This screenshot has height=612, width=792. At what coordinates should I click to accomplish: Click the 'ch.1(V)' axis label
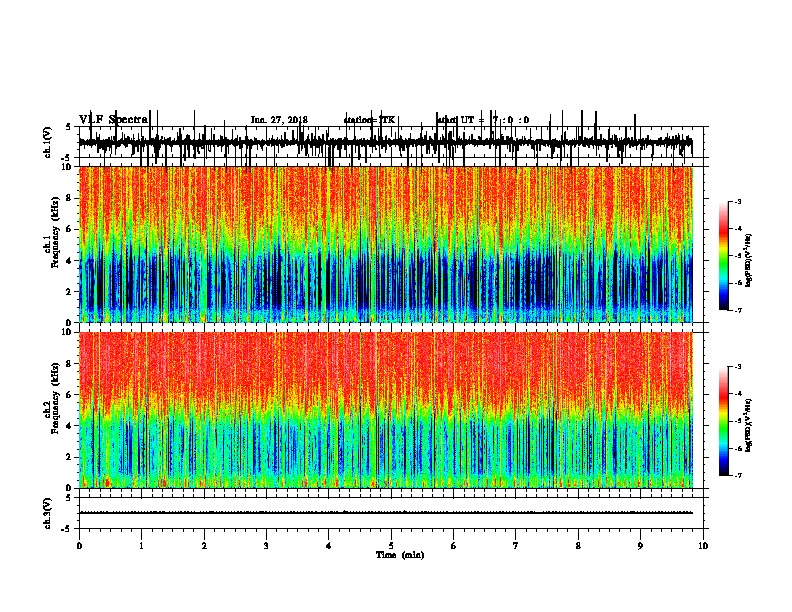click(x=47, y=142)
